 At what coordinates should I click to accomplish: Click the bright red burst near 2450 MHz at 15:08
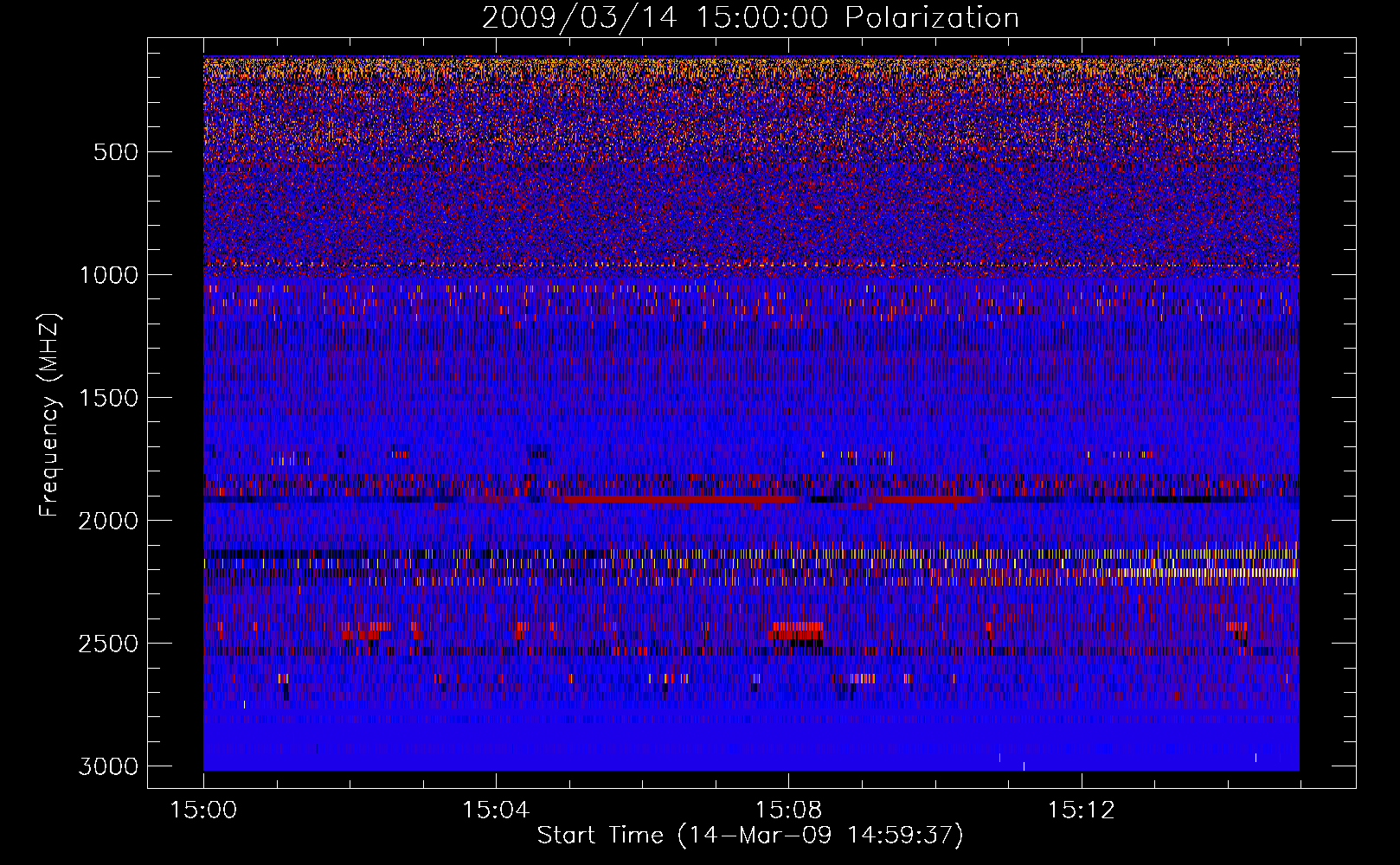tap(797, 630)
